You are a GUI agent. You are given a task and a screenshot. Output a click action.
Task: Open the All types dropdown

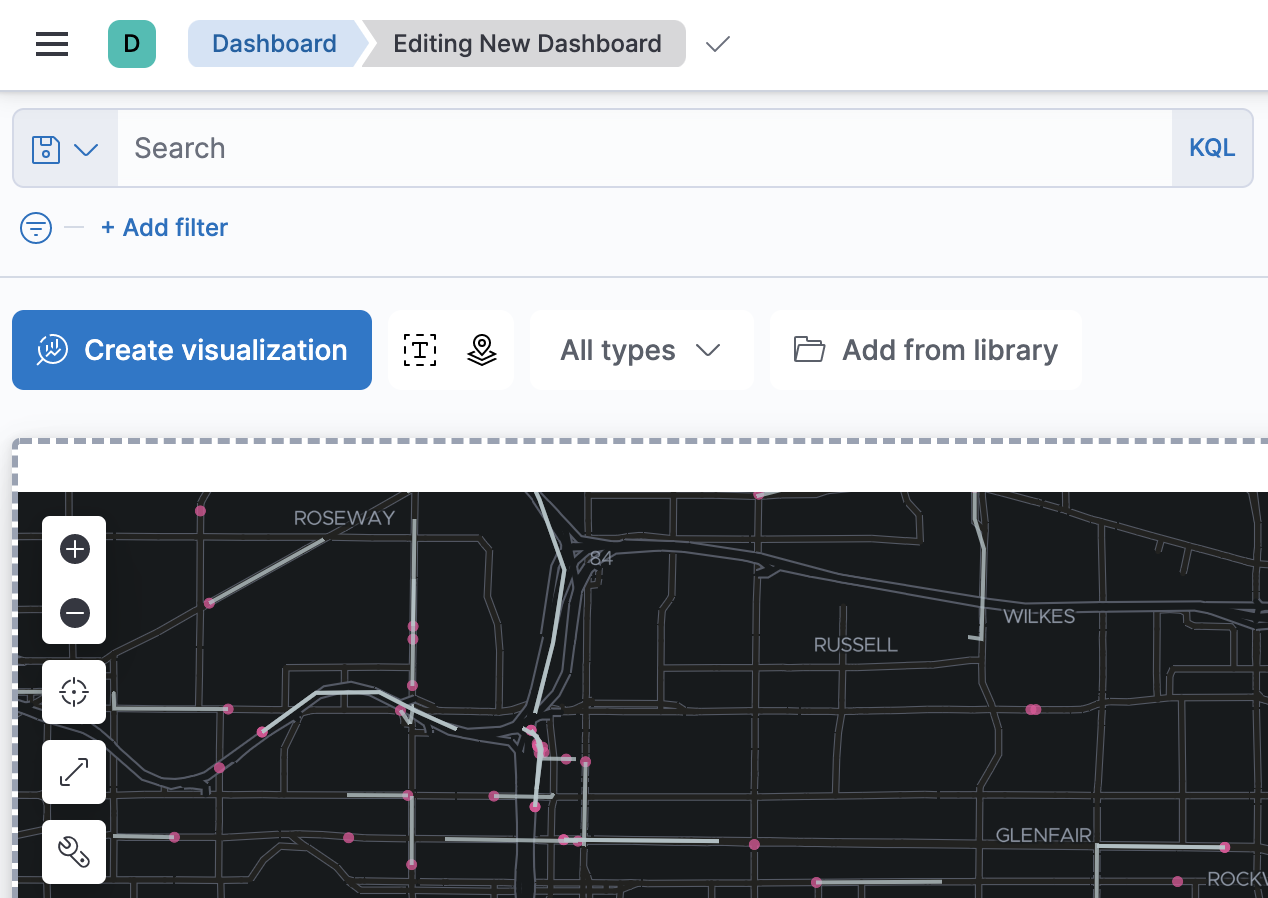pyautogui.click(x=641, y=350)
